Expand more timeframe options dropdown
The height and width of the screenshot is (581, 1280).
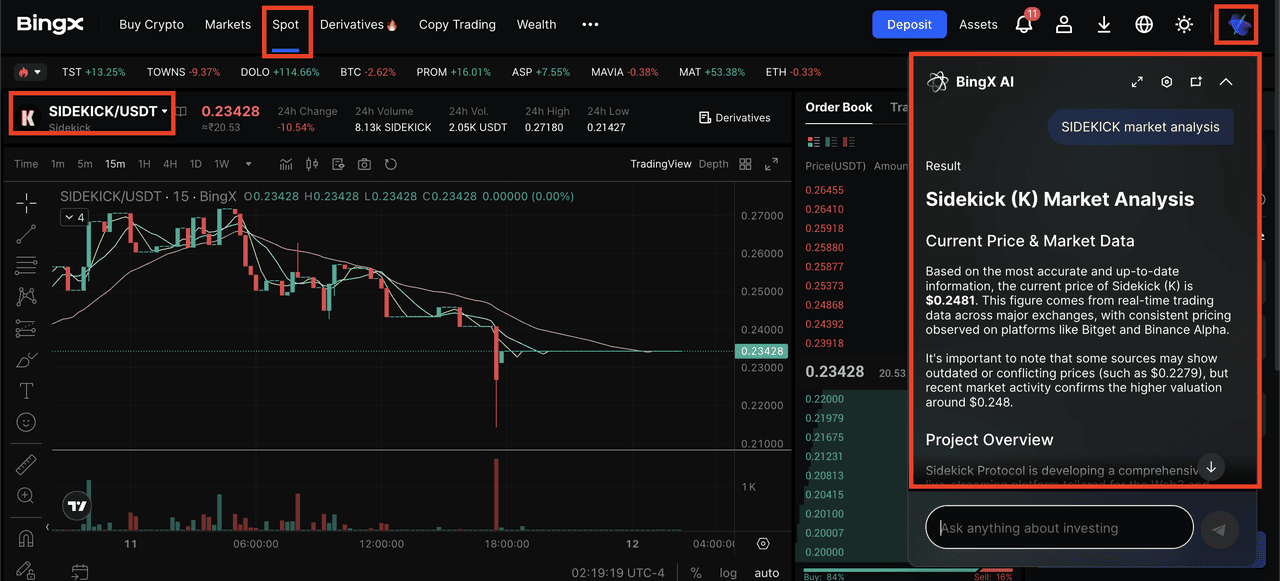pos(248,164)
